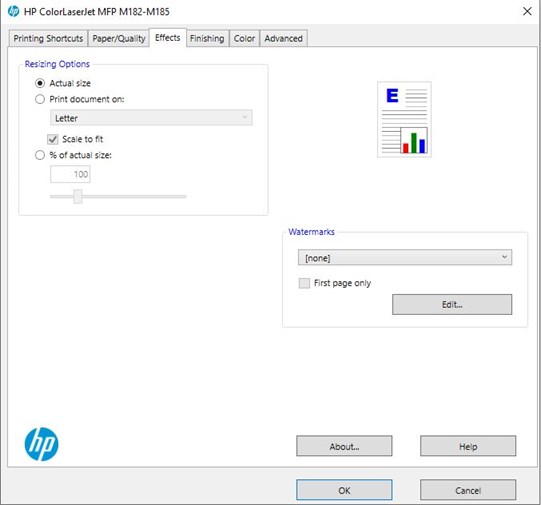
Task: Open the Paper/Quality tab
Action: coord(119,38)
